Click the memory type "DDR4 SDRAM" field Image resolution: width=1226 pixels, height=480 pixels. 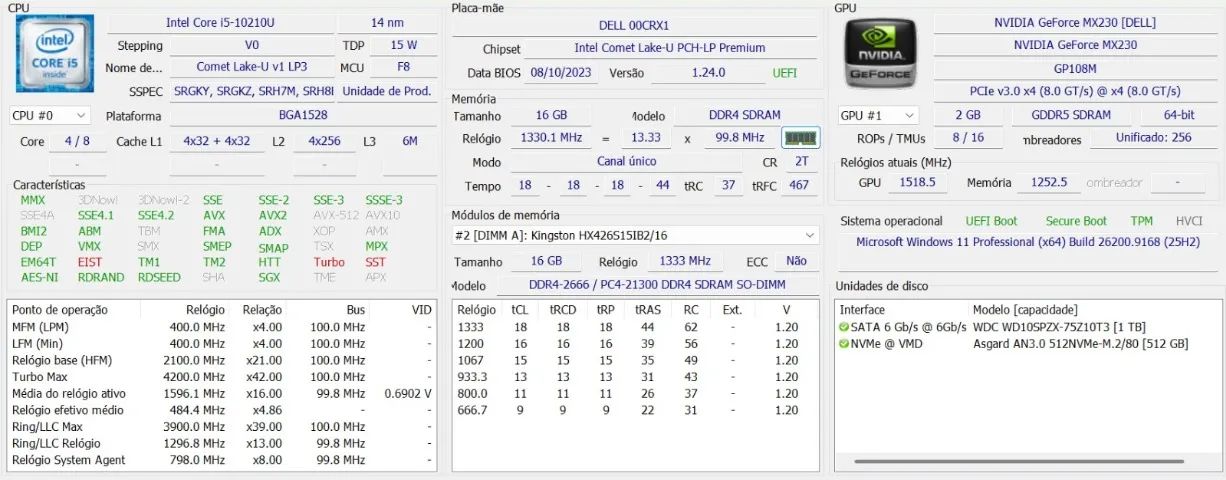click(745, 115)
